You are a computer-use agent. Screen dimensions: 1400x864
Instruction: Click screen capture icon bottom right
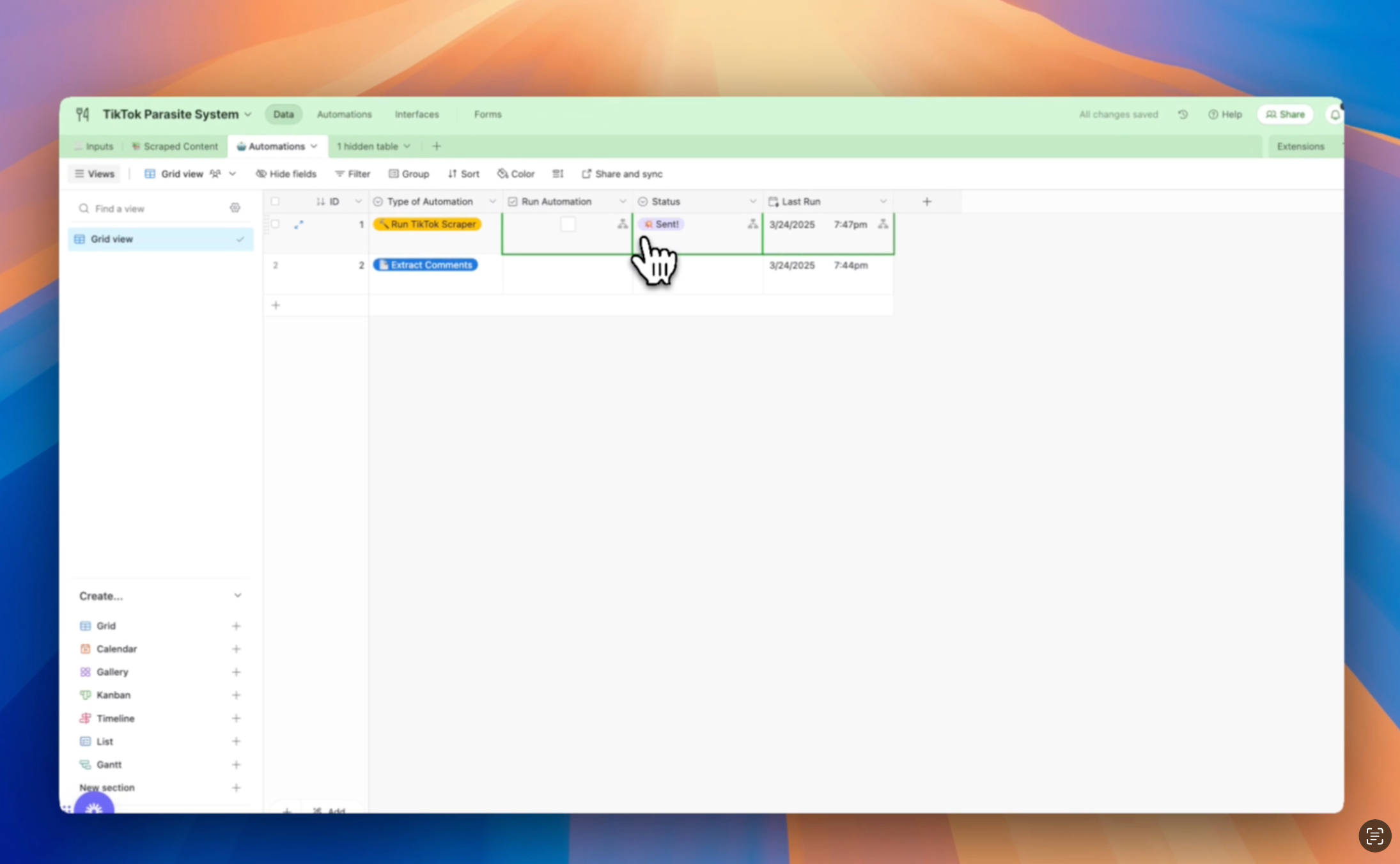pos(1374,835)
